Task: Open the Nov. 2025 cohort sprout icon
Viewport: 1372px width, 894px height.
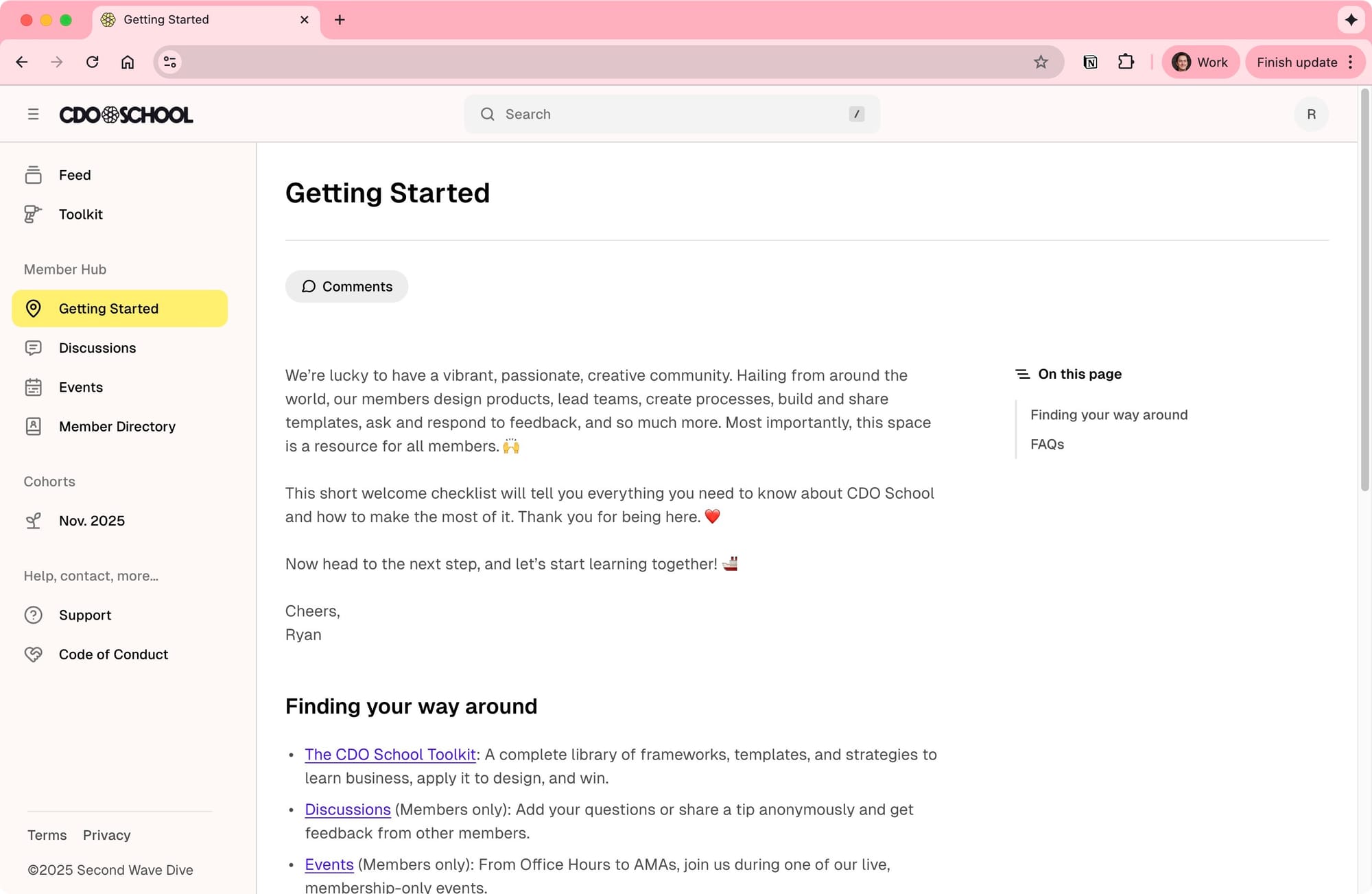Action: (33, 521)
